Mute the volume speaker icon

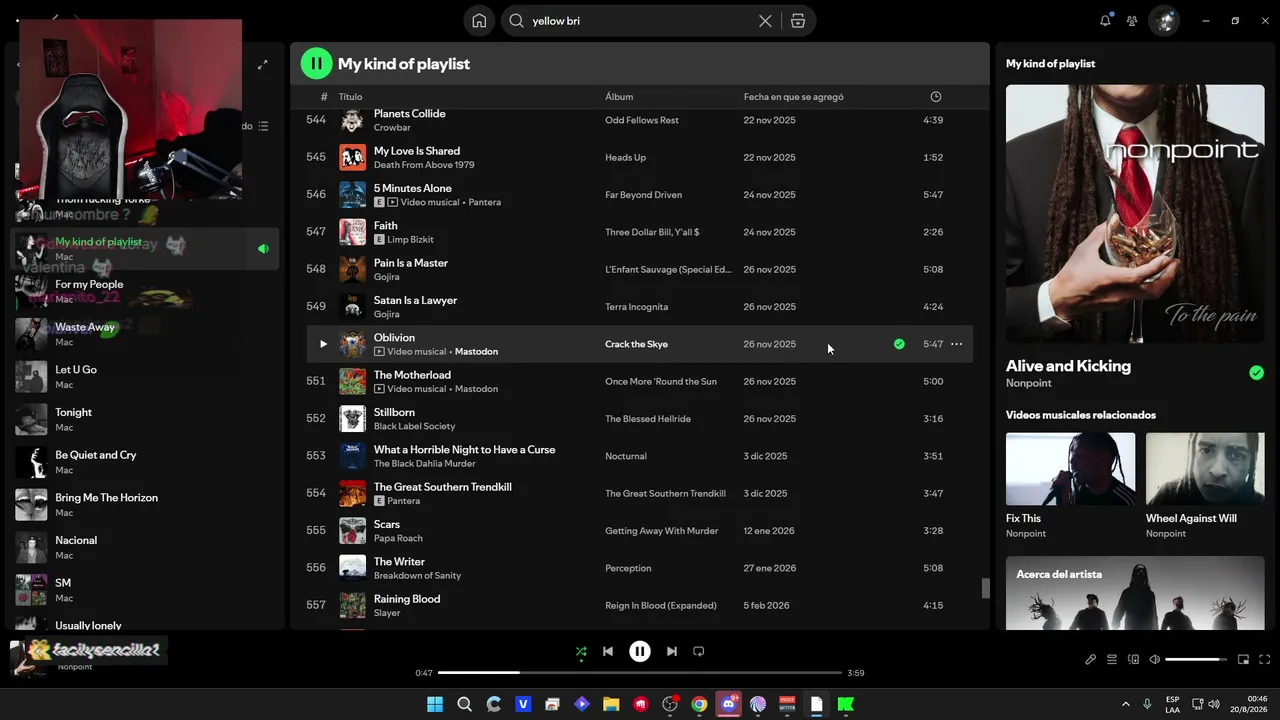coord(1154,660)
